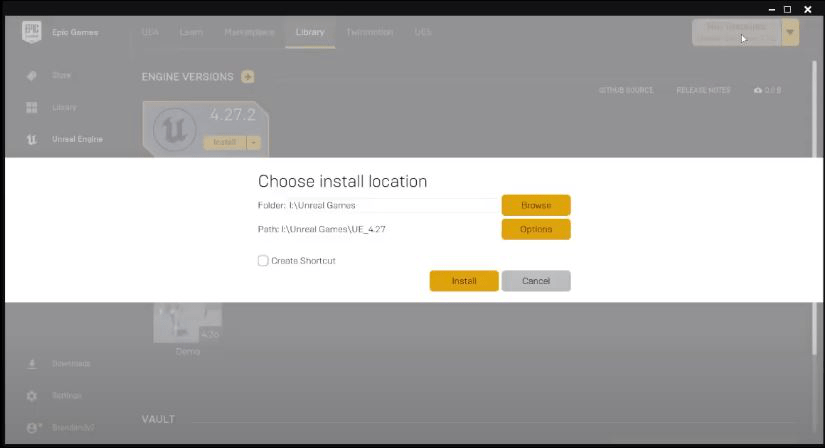Click the user account avatar icon
Viewport: 825px width, 448px height.
click(33, 427)
